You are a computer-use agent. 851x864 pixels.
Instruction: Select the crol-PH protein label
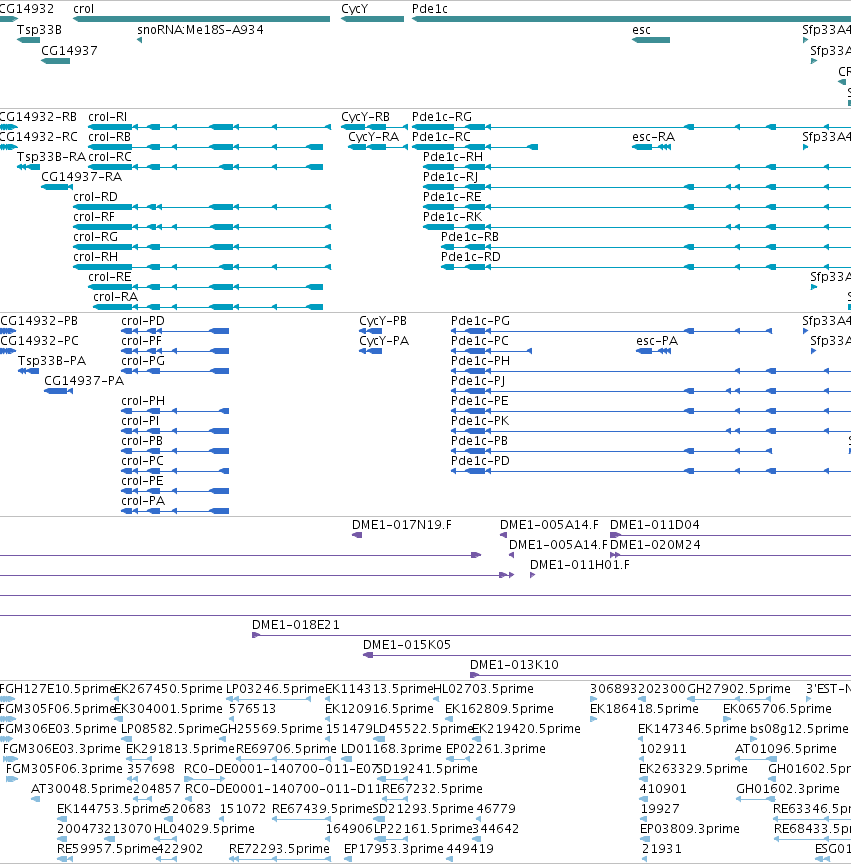143,401
